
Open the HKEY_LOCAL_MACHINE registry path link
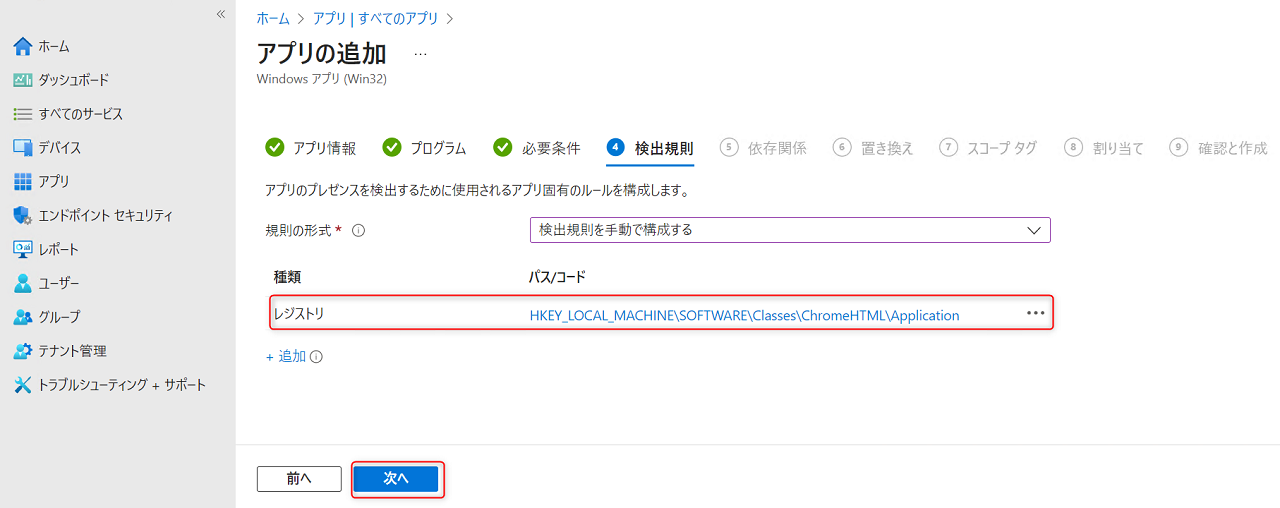[744, 315]
